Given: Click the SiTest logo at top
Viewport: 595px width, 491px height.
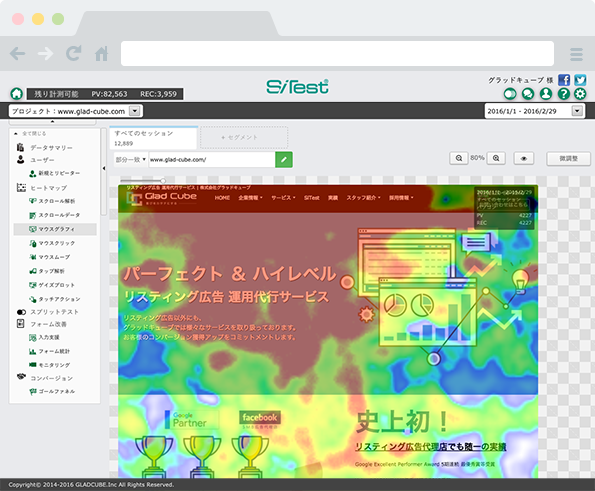Looking at the screenshot, I should point(298,87).
